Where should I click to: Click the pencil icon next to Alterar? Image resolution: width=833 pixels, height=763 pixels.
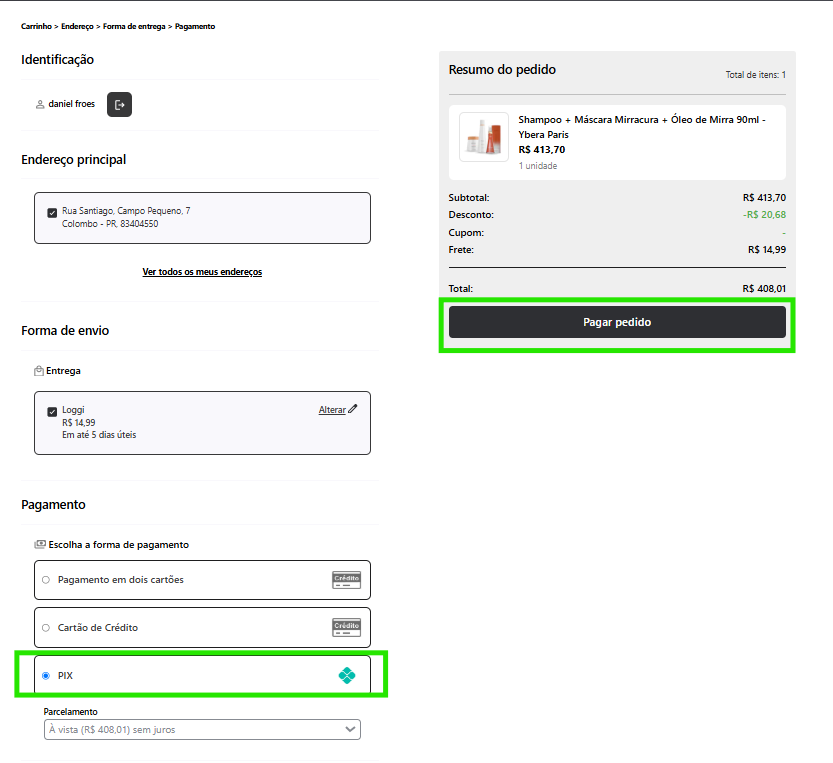click(353, 409)
